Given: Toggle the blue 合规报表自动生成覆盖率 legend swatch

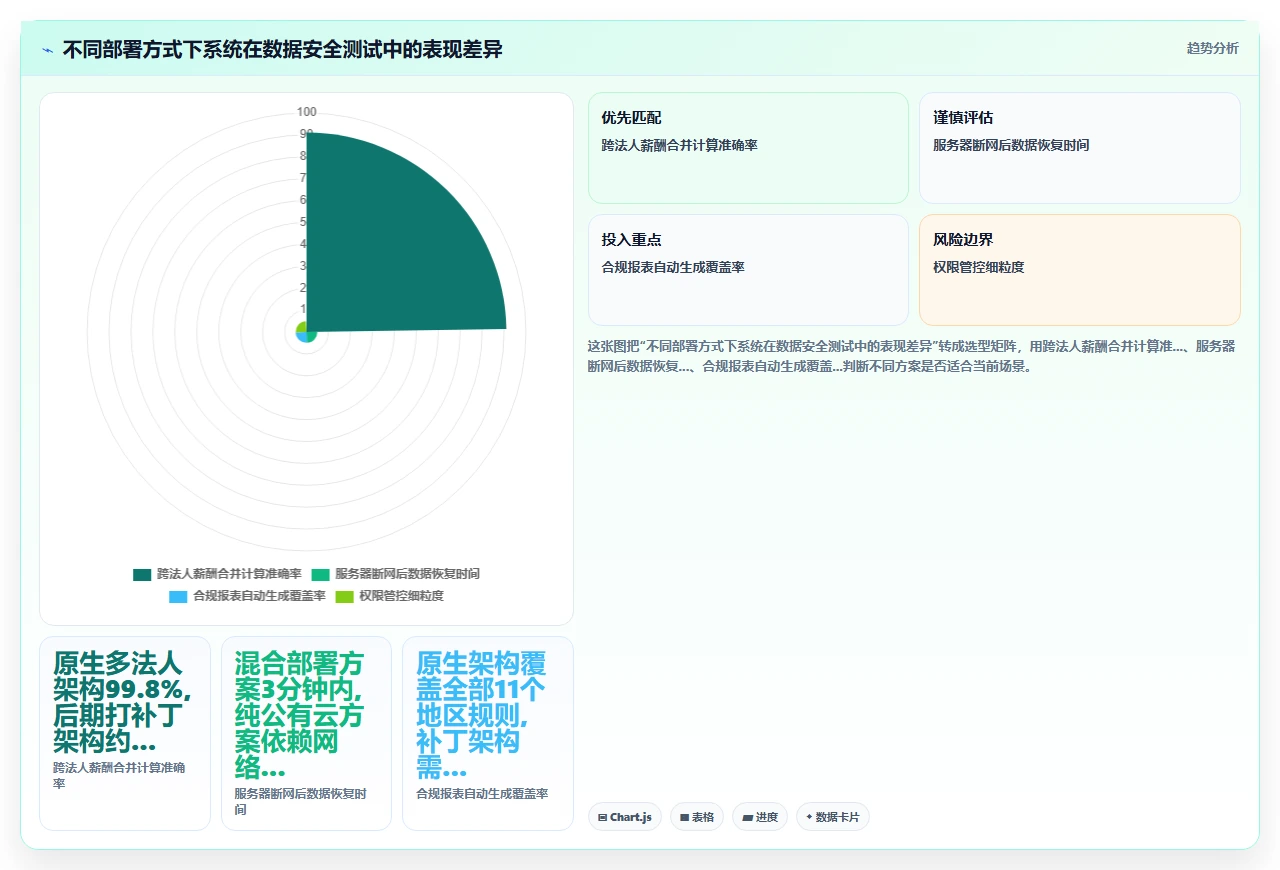Looking at the screenshot, I should pos(178,596).
